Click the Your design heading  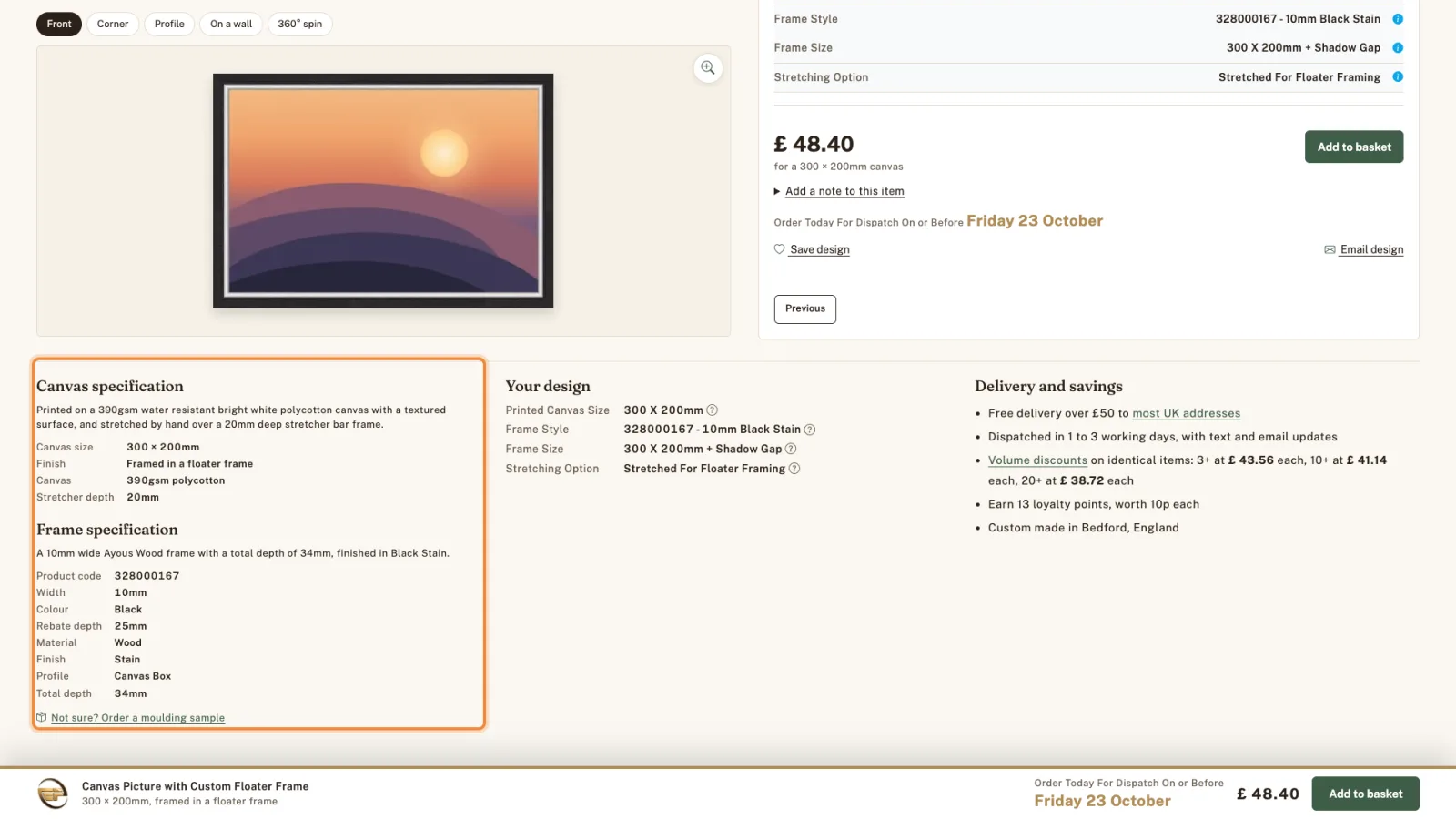[x=548, y=386]
